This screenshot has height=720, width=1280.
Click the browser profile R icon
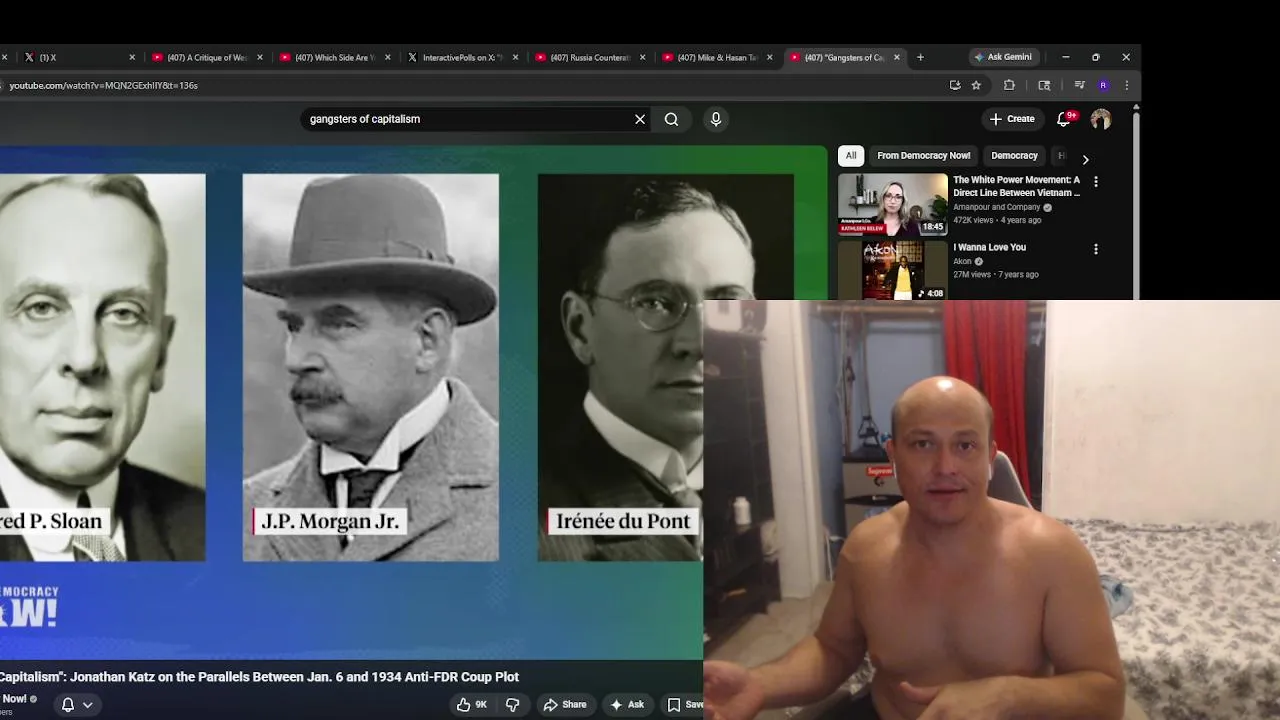[x=1103, y=85]
